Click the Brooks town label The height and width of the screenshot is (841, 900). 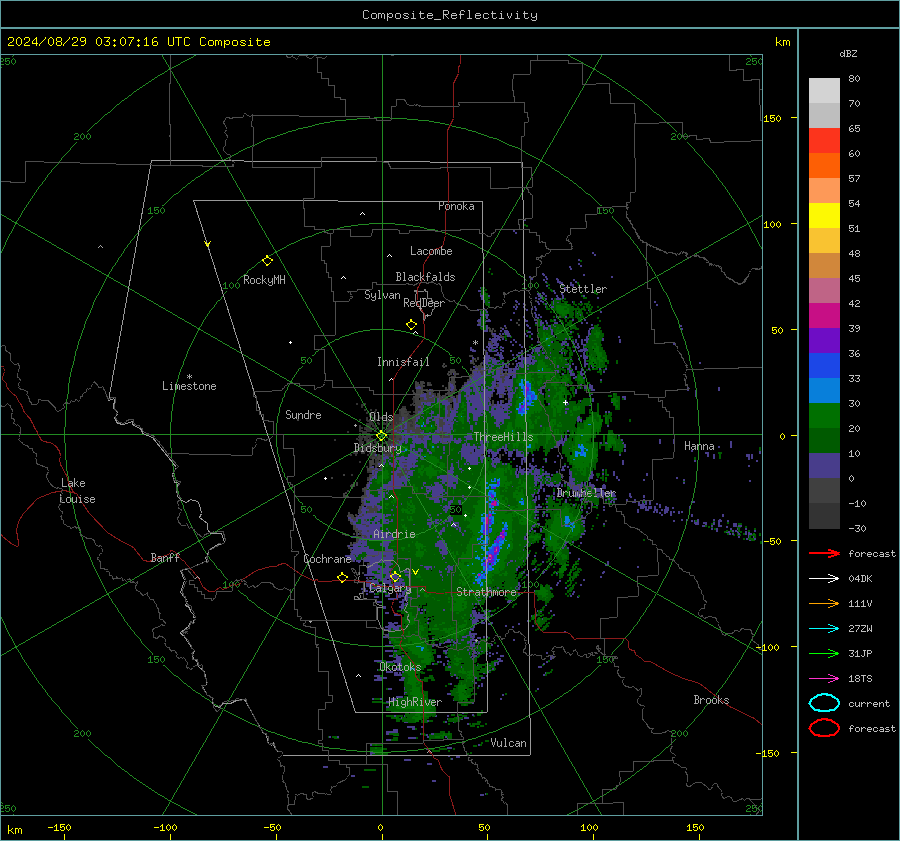point(711,700)
